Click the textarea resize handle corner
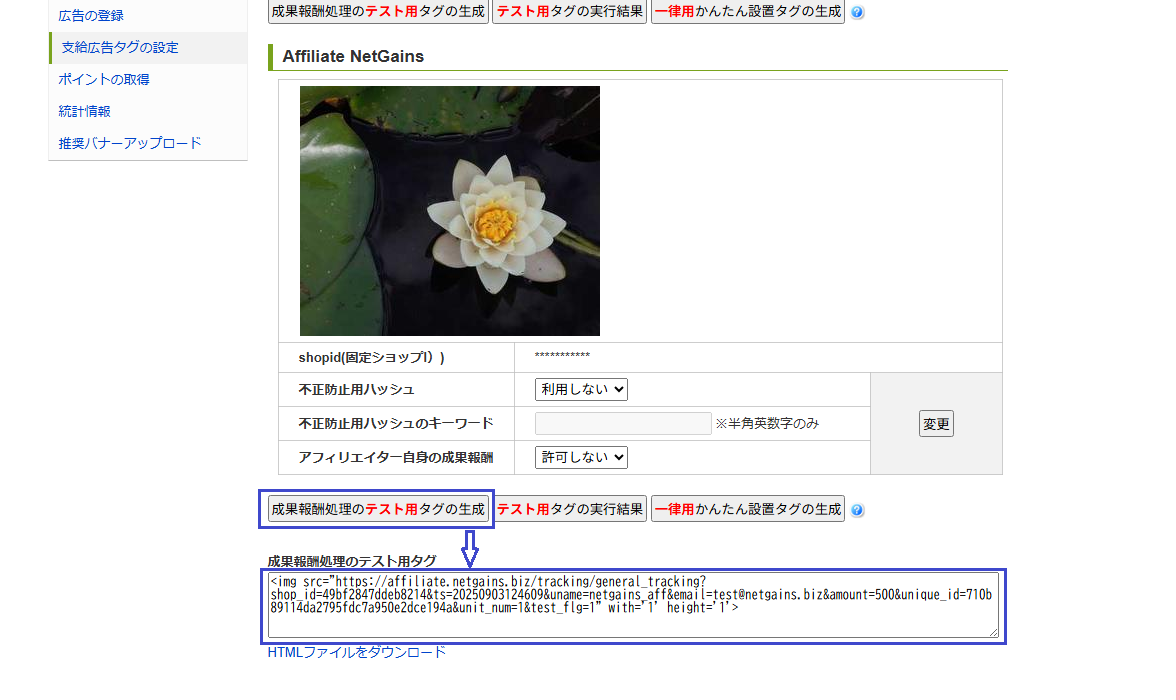The width and height of the screenshot is (1176, 700). coord(994,632)
